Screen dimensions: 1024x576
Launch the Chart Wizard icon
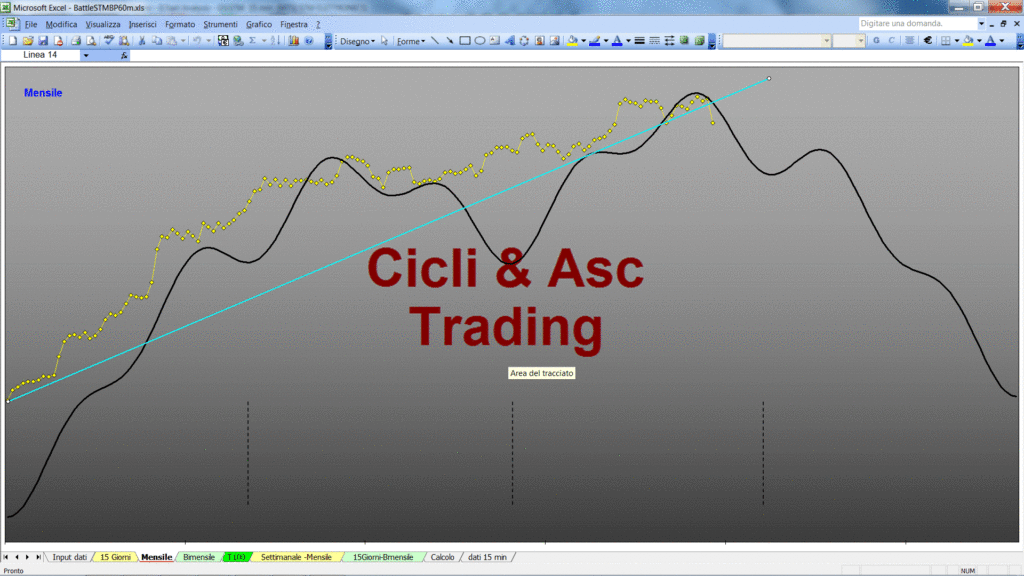click(293, 40)
